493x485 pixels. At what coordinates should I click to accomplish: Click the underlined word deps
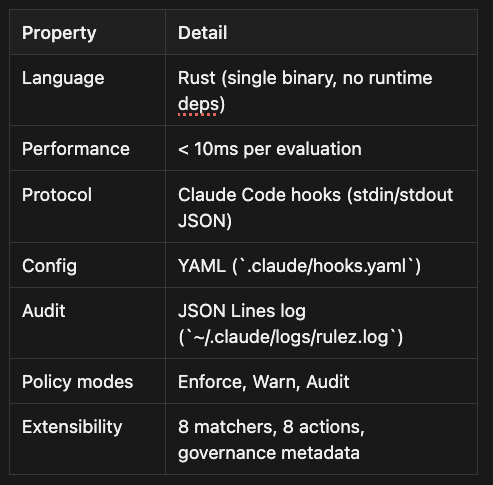pyautogui.click(x=199, y=104)
